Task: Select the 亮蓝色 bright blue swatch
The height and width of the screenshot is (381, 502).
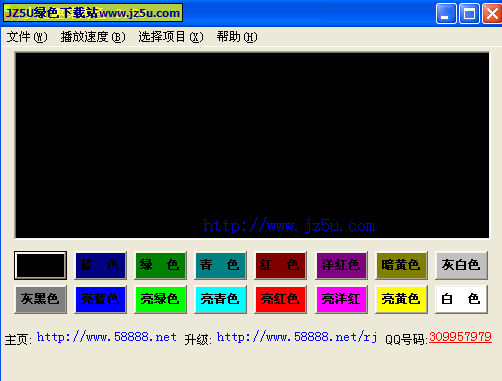Action: tap(100, 299)
